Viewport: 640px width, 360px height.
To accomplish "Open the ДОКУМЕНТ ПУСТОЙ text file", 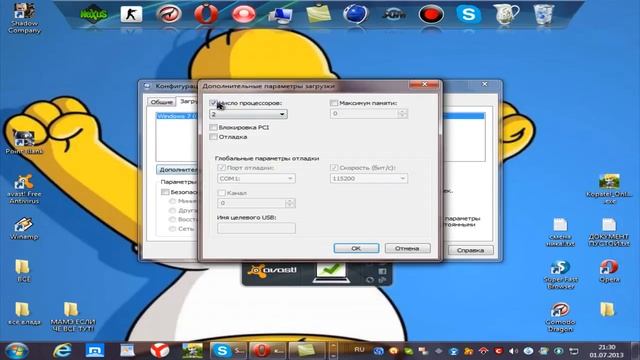I will click(609, 232).
